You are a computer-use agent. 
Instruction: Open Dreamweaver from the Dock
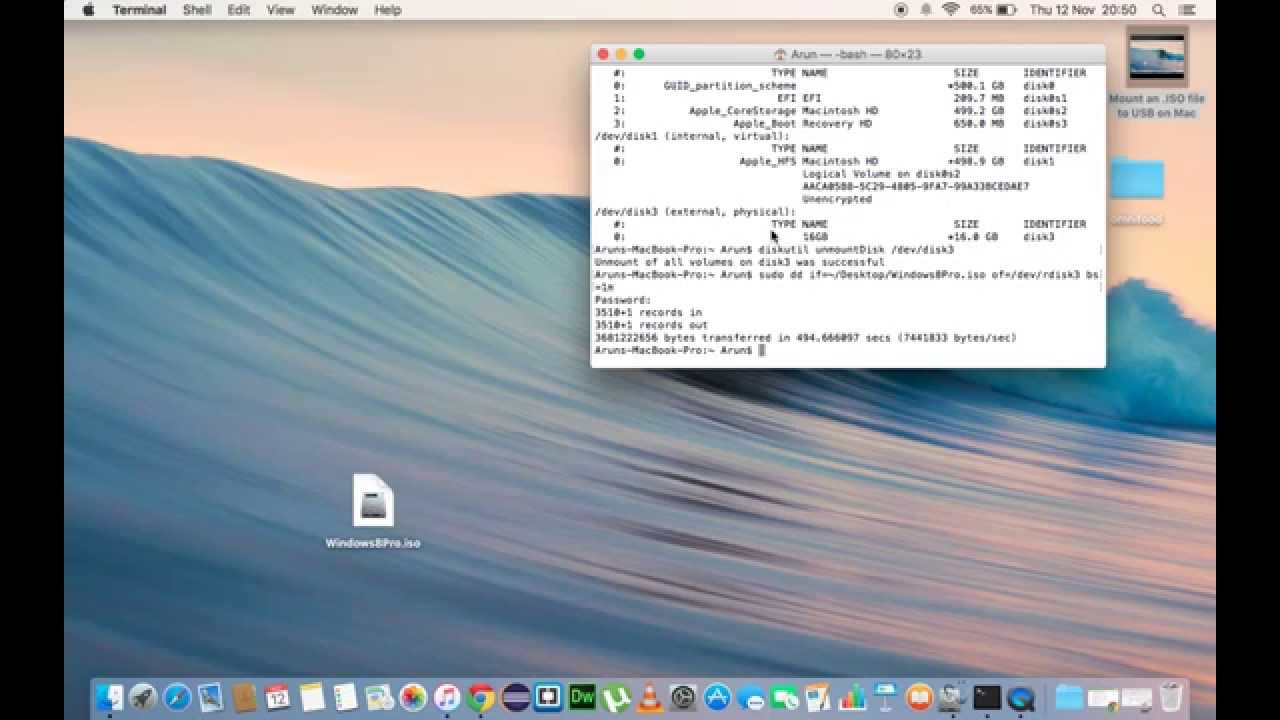(582, 697)
